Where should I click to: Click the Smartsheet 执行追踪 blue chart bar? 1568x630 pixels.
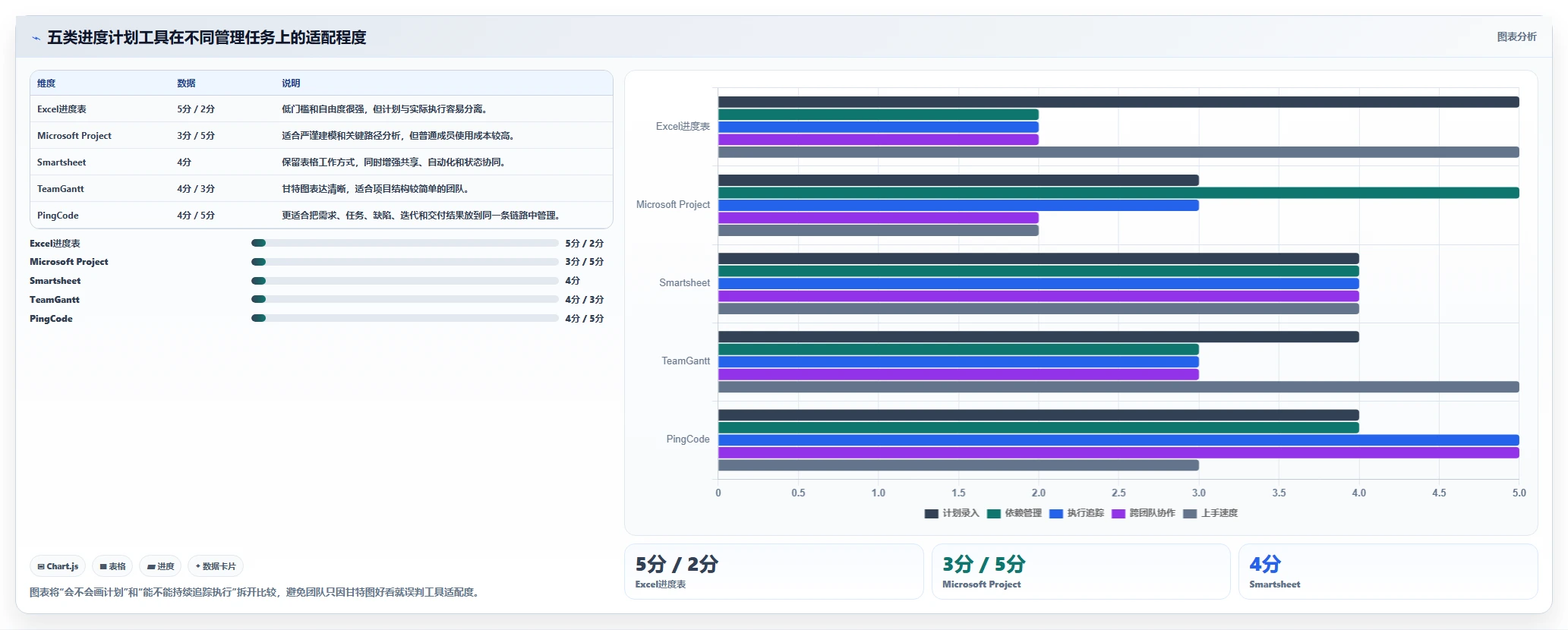click(1039, 284)
